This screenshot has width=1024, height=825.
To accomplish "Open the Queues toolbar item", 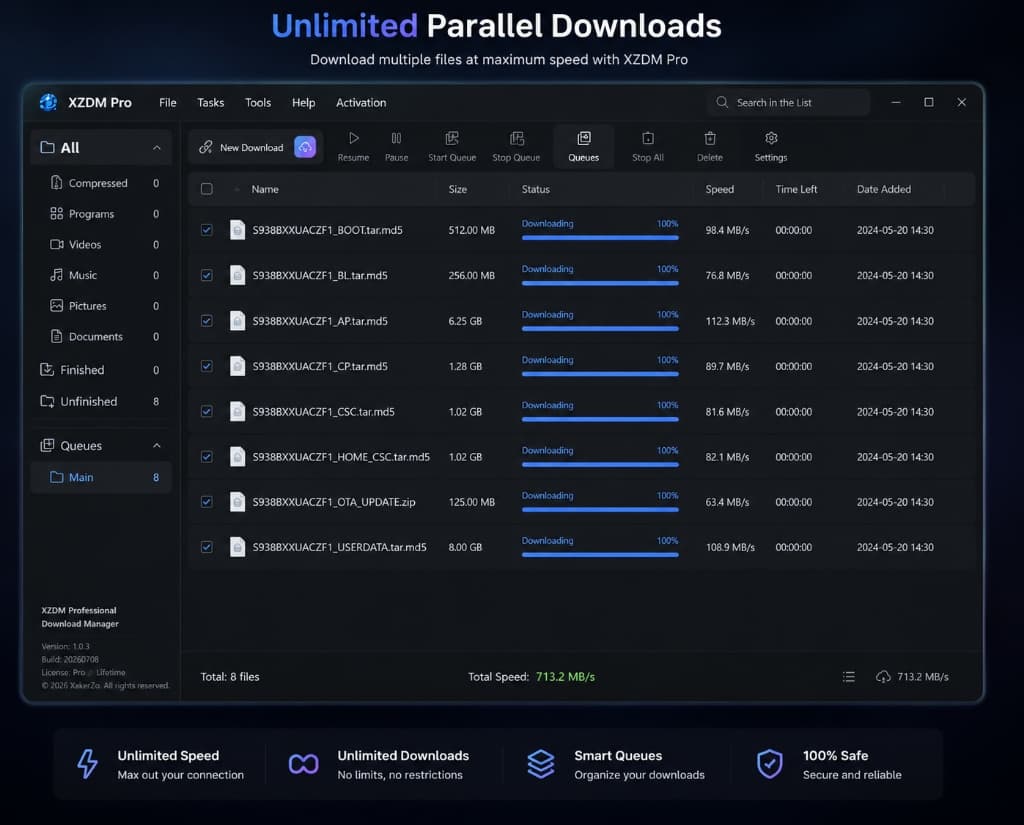I will [x=584, y=146].
